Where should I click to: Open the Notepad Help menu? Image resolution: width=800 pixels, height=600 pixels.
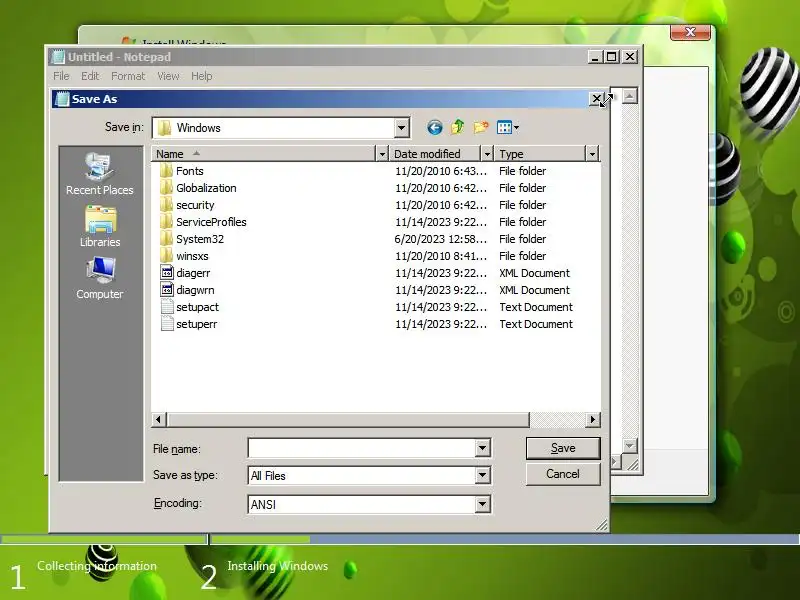202,76
